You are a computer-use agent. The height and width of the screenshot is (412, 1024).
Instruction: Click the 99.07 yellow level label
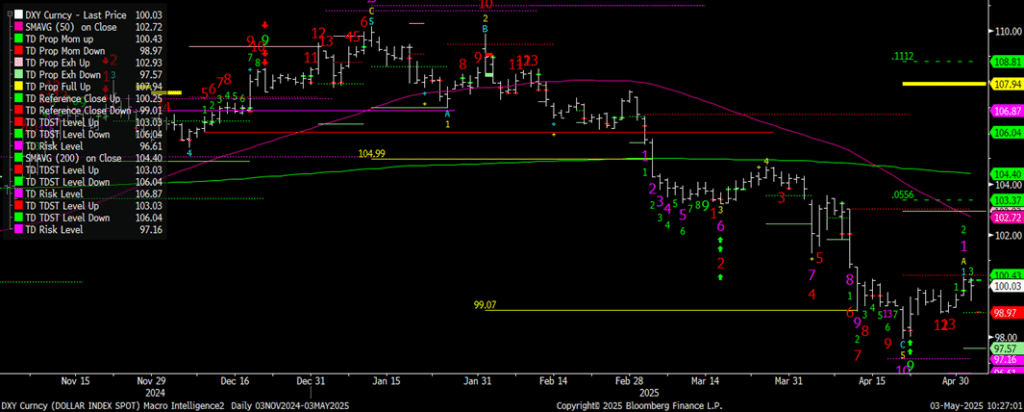pos(485,304)
